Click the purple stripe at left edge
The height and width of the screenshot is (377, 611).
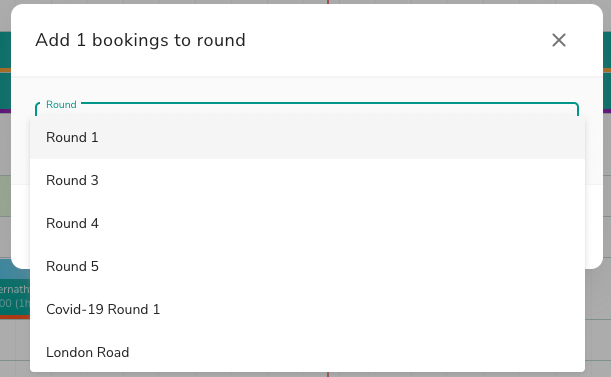(5, 111)
